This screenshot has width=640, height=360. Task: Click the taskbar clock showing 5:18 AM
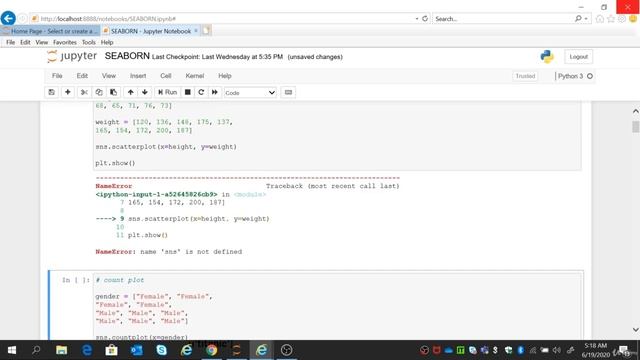click(x=595, y=346)
